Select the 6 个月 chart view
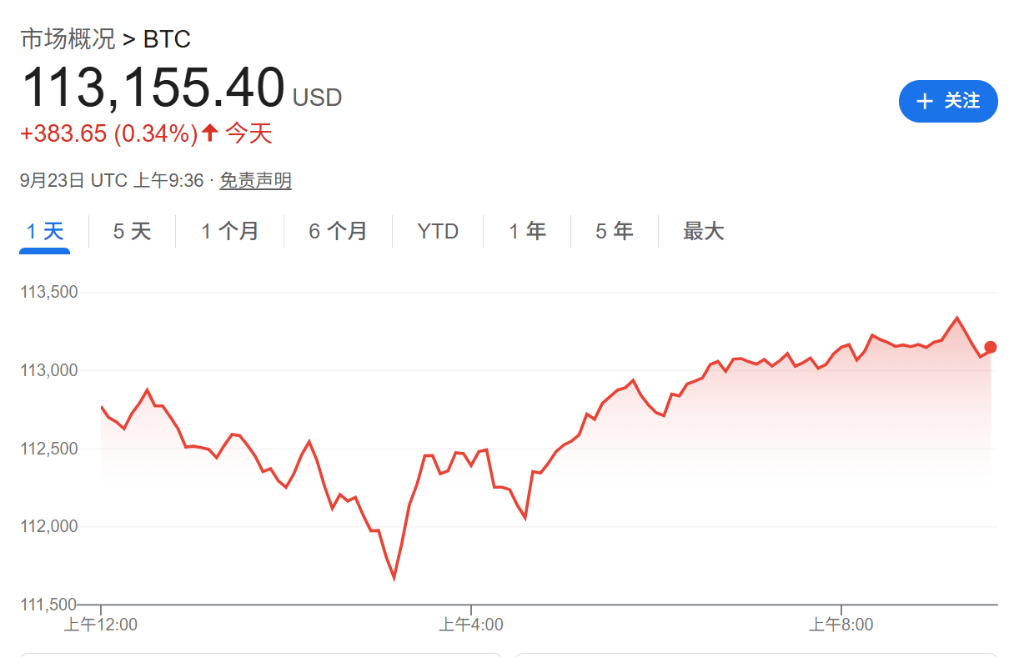Image resolution: width=1024 pixels, height=657 pixels. [337, 231]
